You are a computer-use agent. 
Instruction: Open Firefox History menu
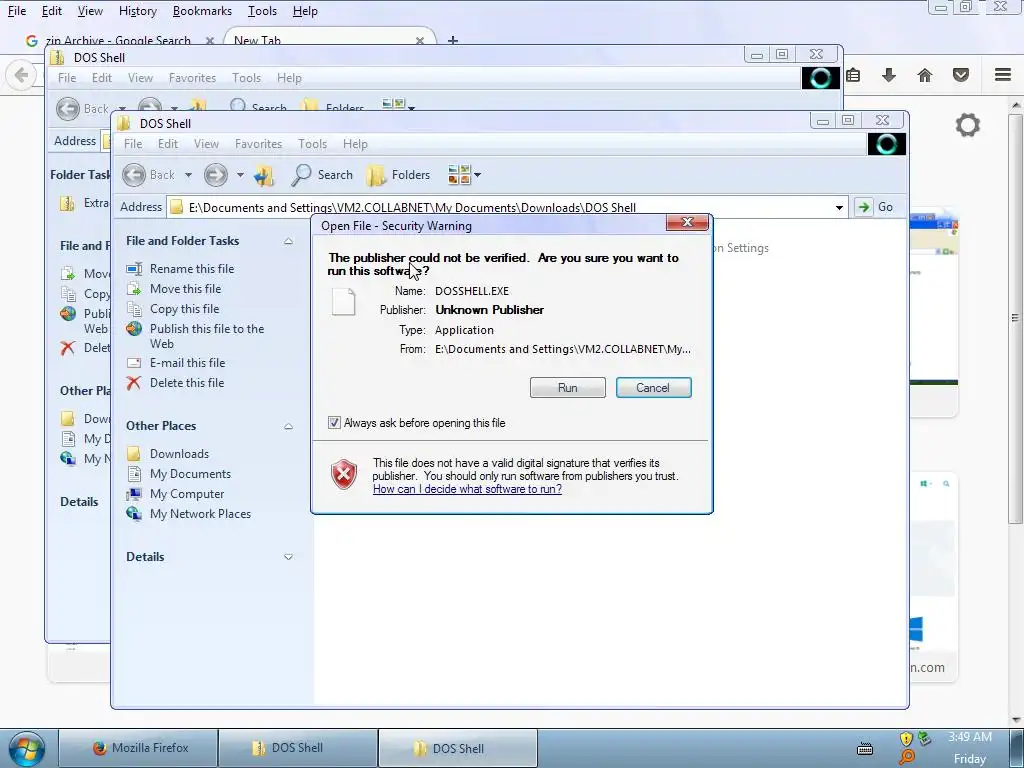(138, 11)
